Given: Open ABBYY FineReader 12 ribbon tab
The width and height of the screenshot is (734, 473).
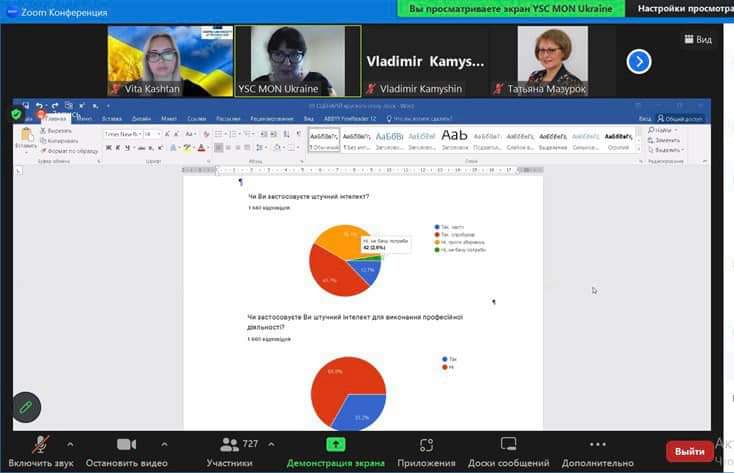Looking at the screenshot, I should coord(350,119).
